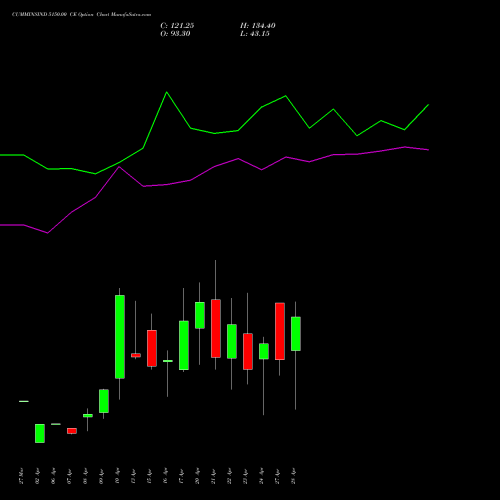Select the last green candle on 28 Apr
Image resolution: width=500 pixels, height=500 pixels.
(x=296, y=334)
